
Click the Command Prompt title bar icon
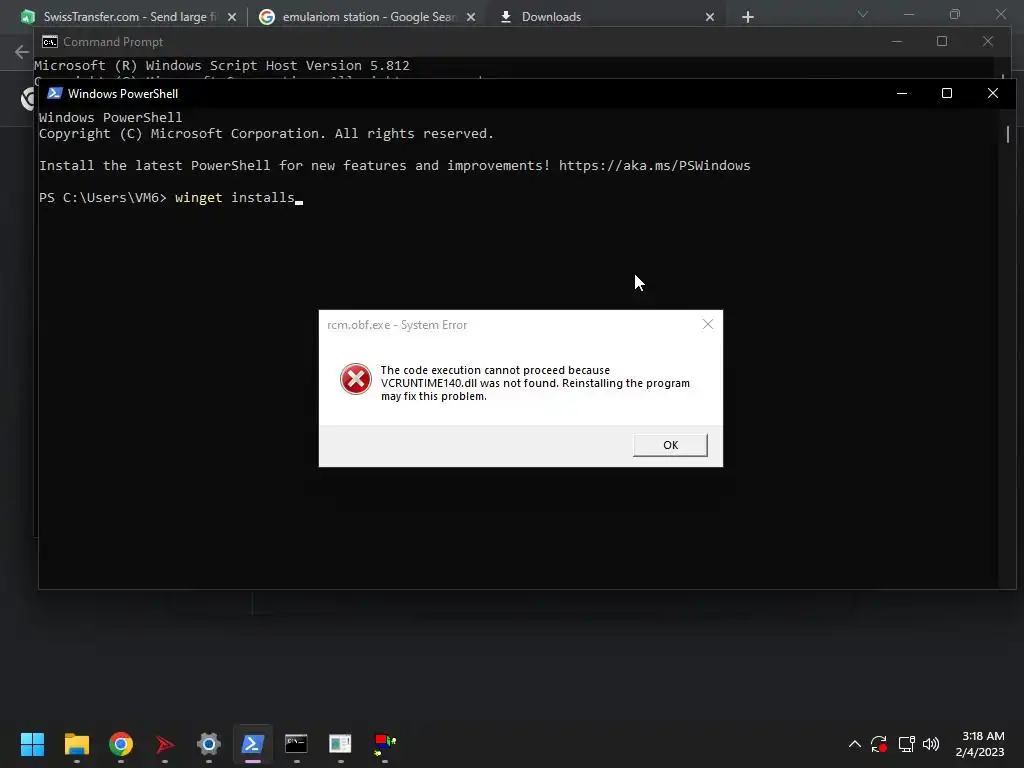point(50,42)
